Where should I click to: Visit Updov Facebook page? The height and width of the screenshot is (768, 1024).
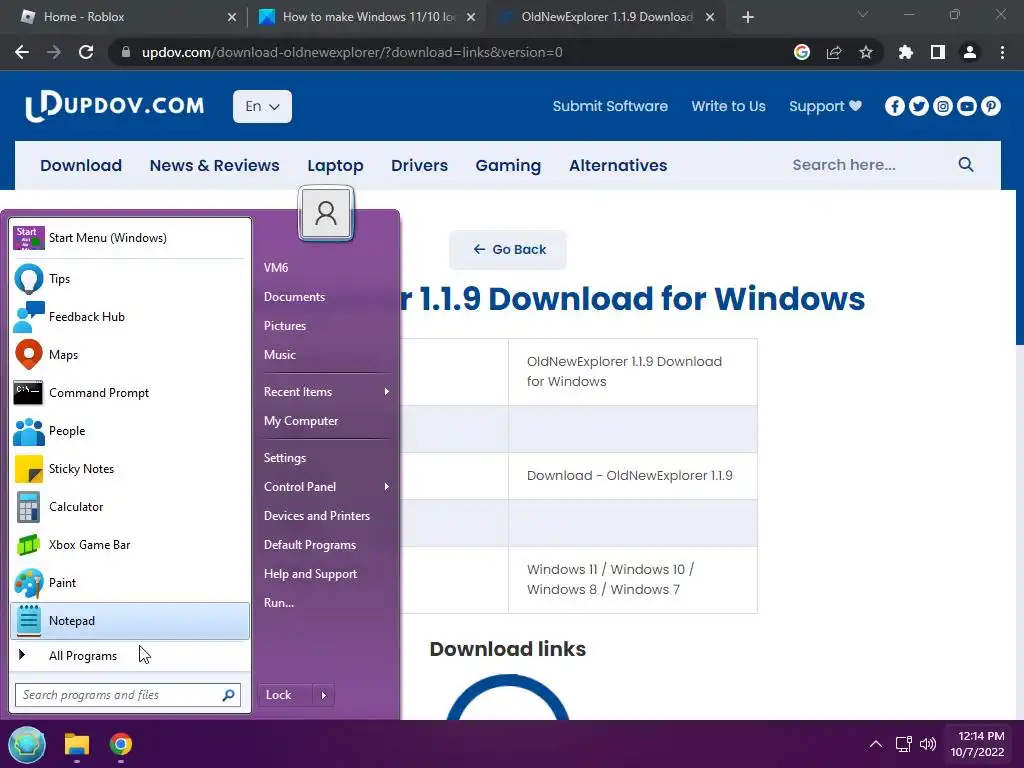click(x=895, y=106)
